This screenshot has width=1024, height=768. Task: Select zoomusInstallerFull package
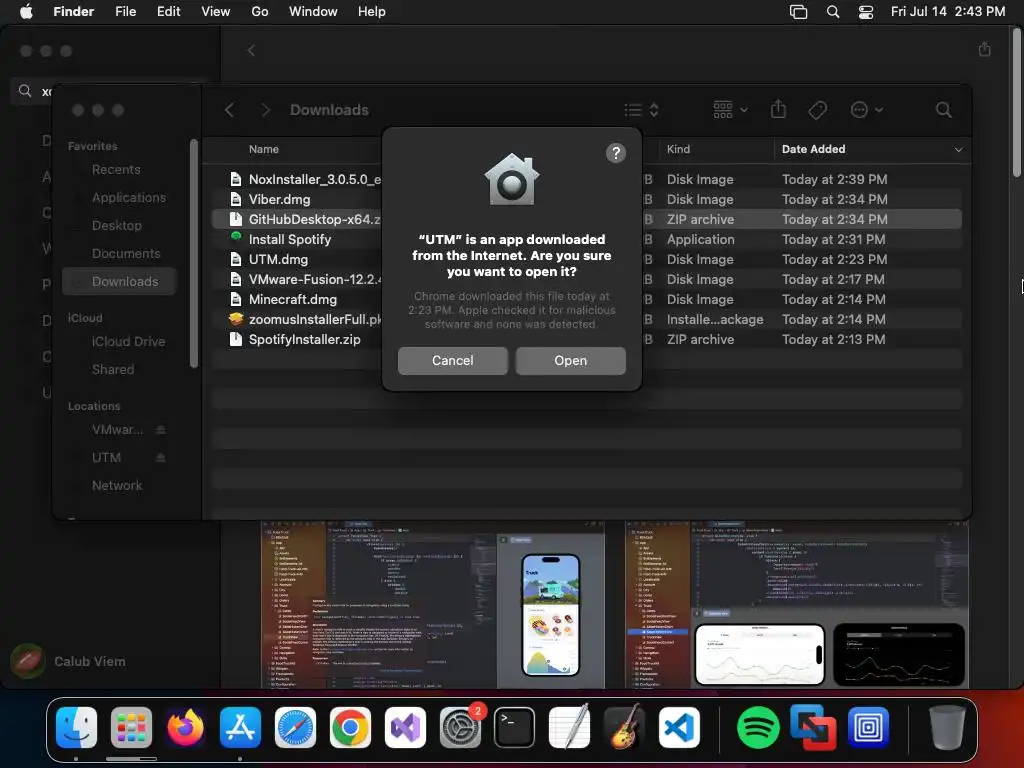click(586, 319)
